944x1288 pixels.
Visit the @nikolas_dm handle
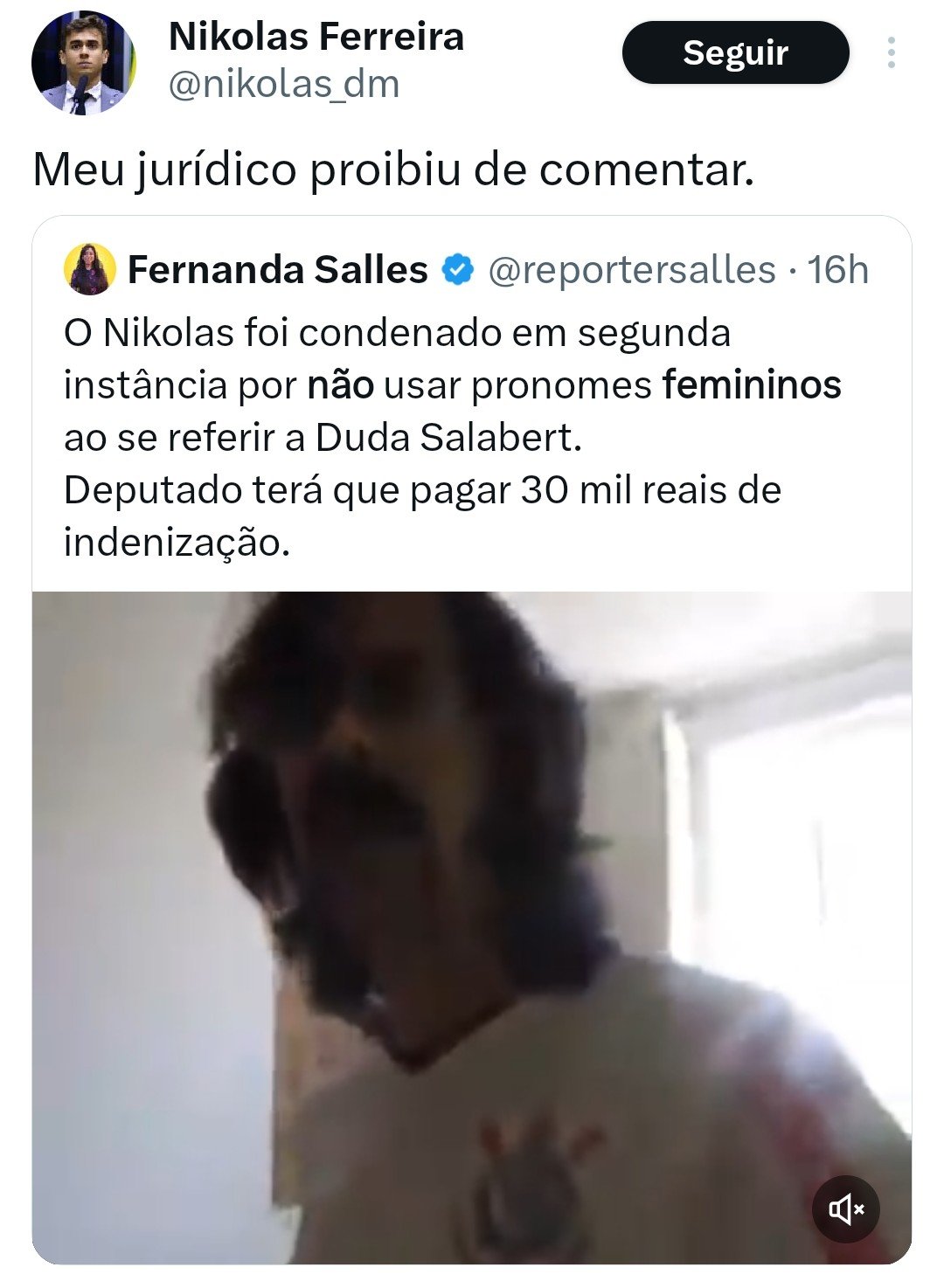(x=283, y=85)
